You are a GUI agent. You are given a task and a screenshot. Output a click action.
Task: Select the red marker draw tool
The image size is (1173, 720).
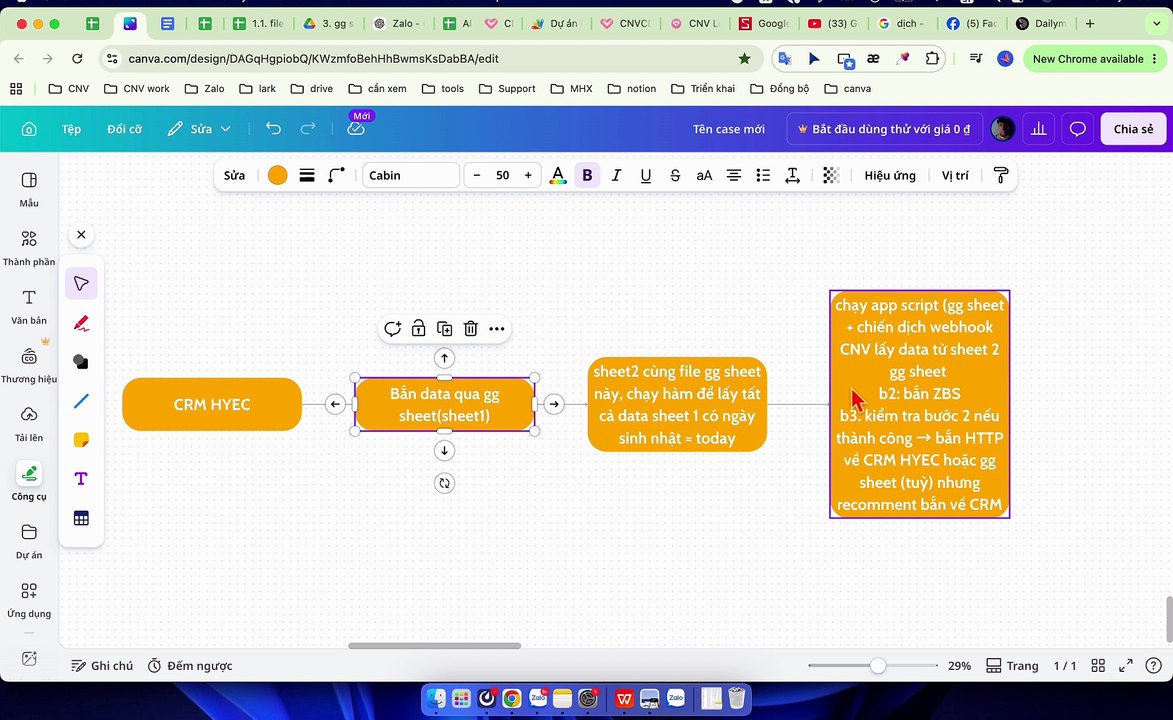click(x=82, y=323)
